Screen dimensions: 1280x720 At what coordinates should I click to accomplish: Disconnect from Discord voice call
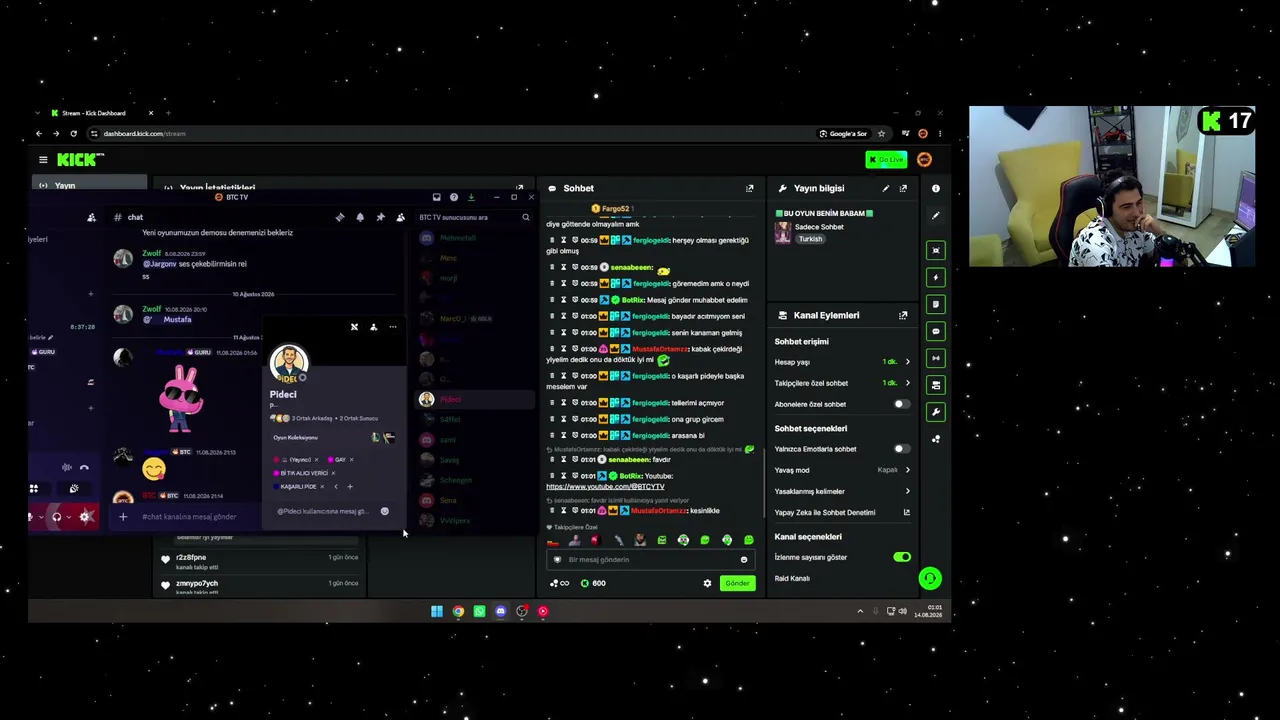pyautogui.click(x=84, y=467)
